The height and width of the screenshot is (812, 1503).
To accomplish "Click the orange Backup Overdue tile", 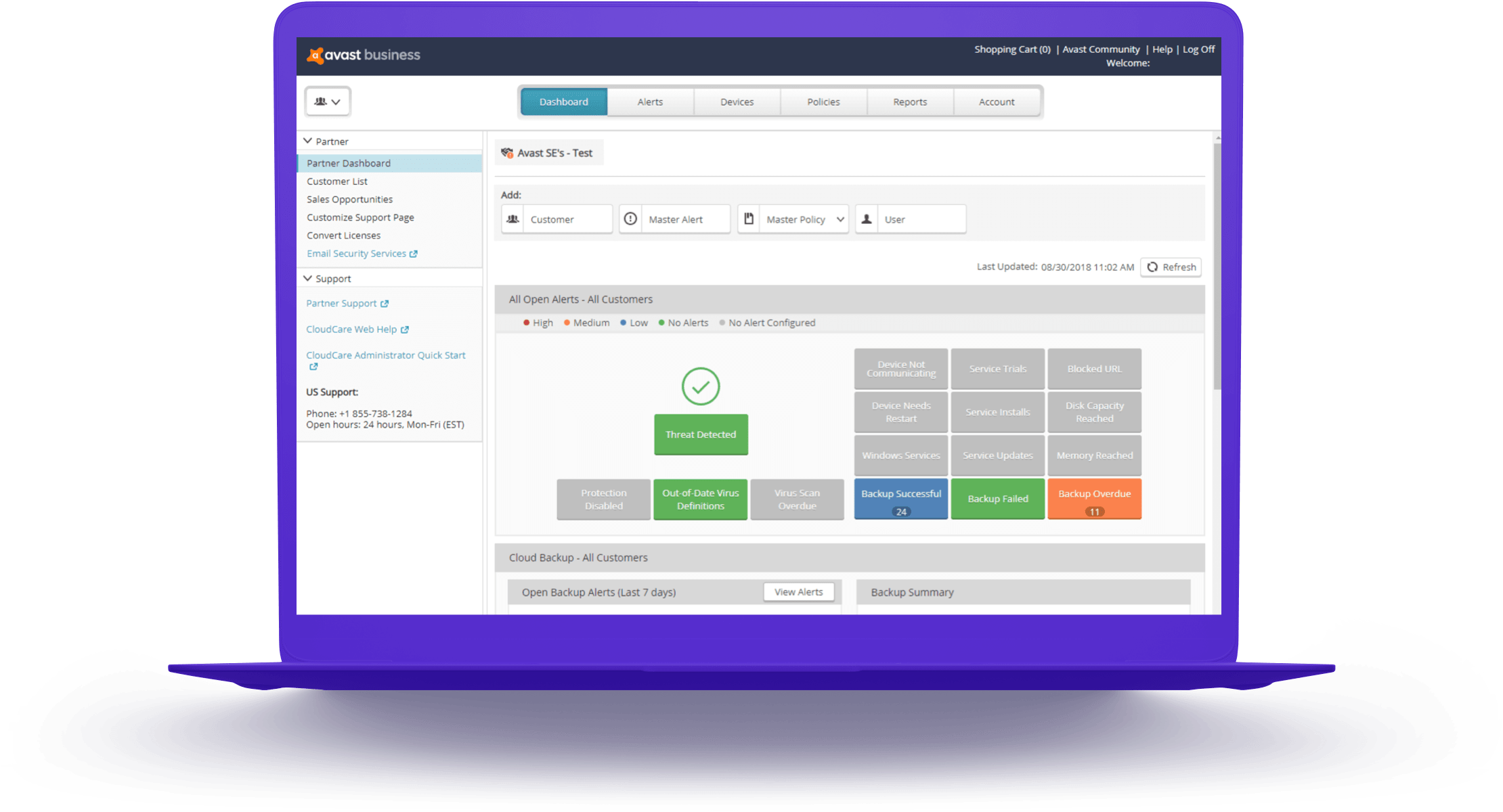I will tap(1094, 499).
